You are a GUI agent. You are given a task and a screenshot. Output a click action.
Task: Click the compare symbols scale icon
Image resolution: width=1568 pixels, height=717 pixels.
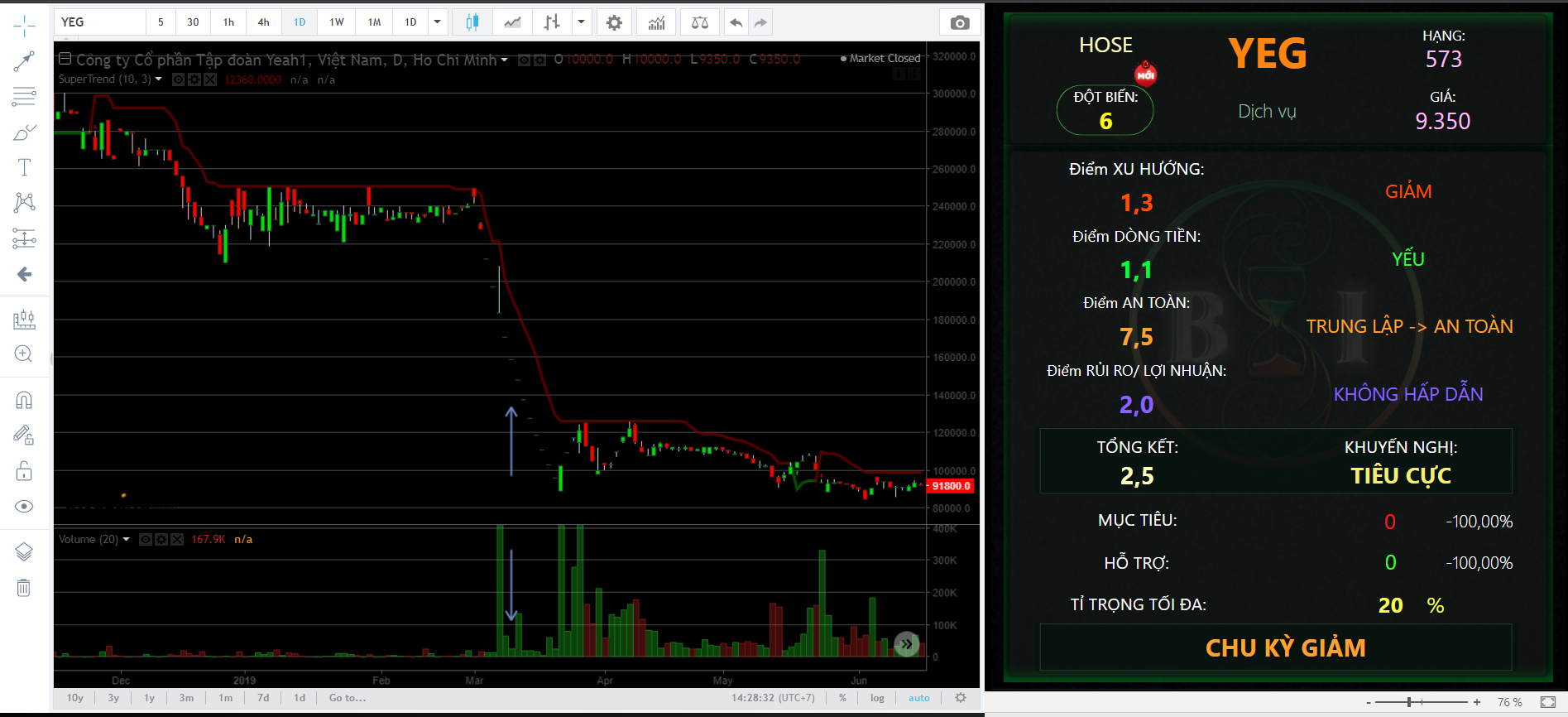pyautogui.click(x=699, y=22)
